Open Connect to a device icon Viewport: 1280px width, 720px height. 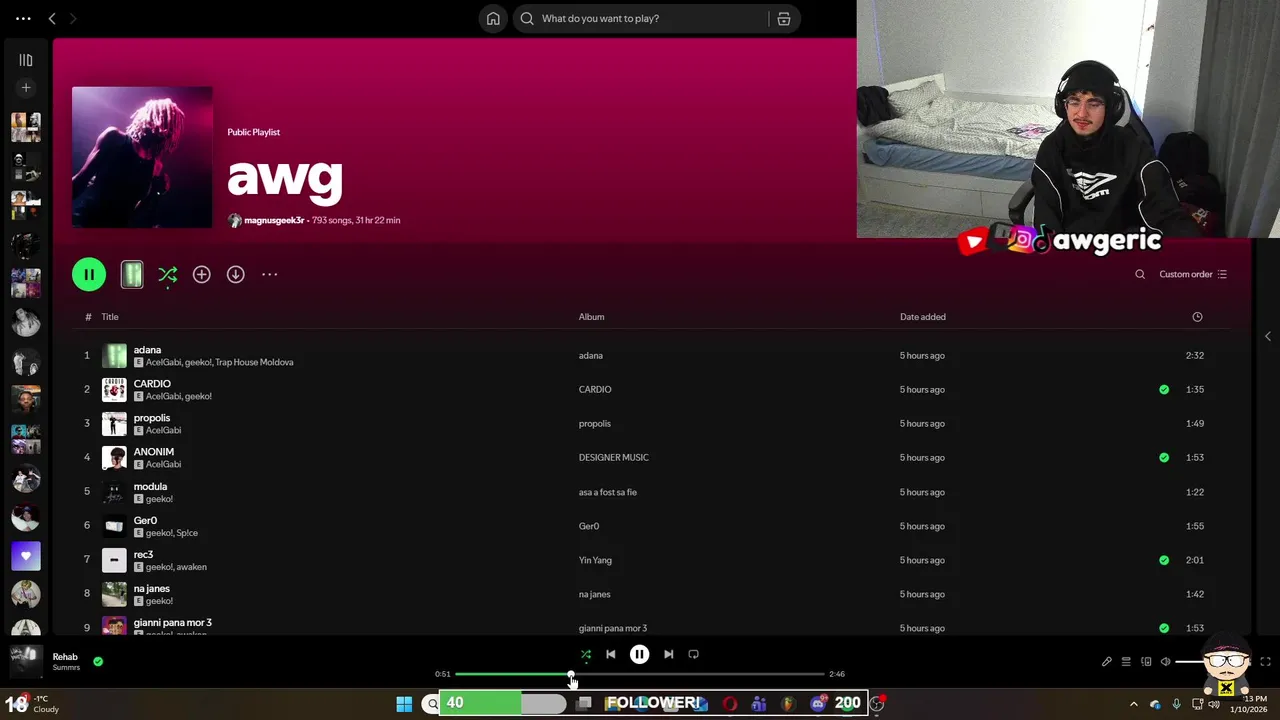(x=1146, y=661)
